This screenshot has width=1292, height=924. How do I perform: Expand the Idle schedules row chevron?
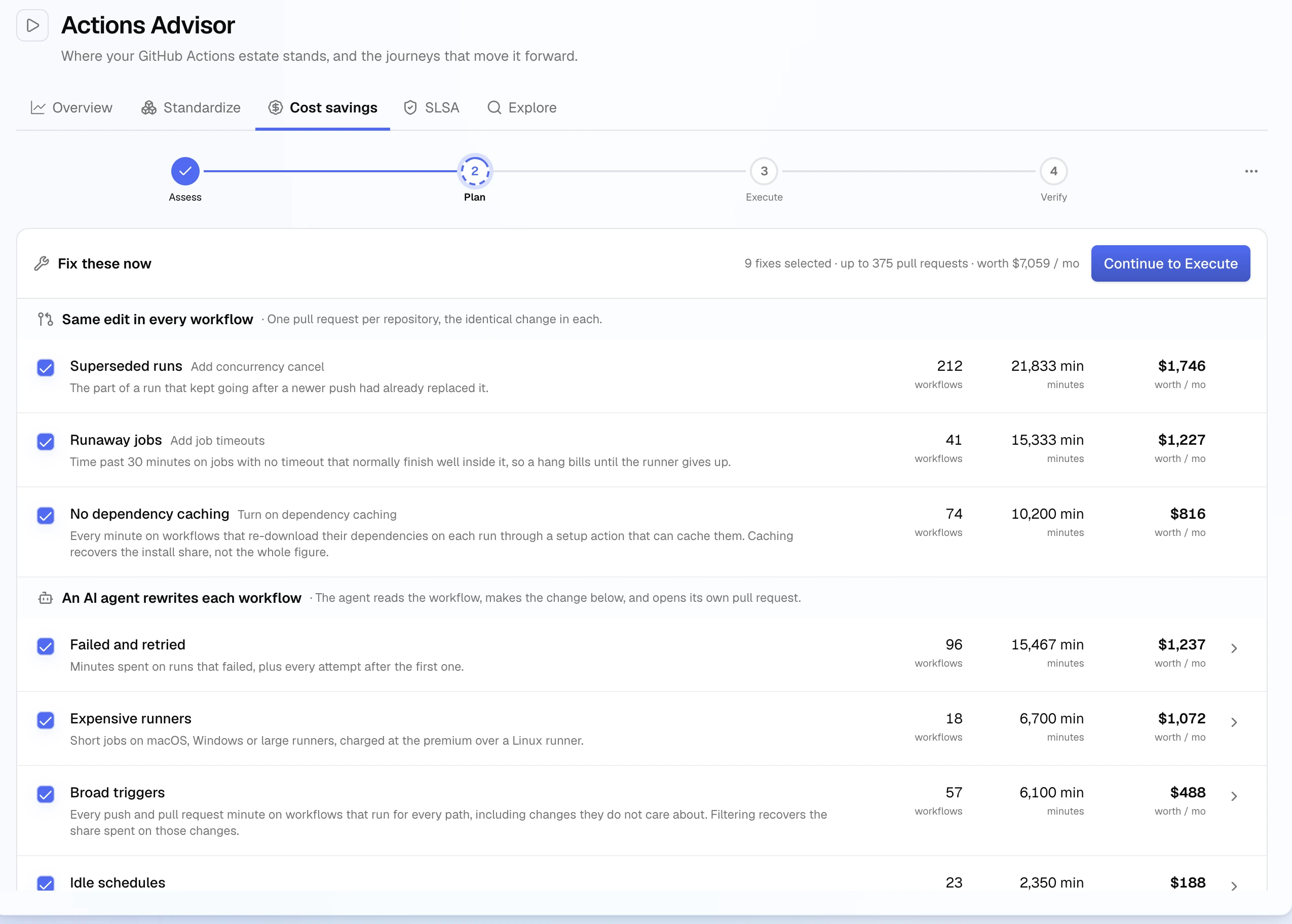point(1233,887)
